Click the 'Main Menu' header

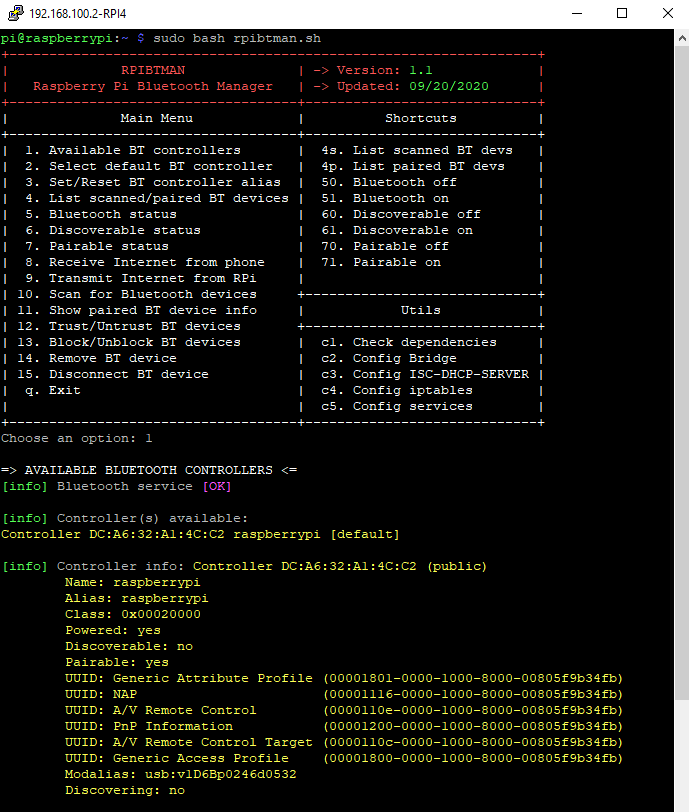[x=156, y=119]
